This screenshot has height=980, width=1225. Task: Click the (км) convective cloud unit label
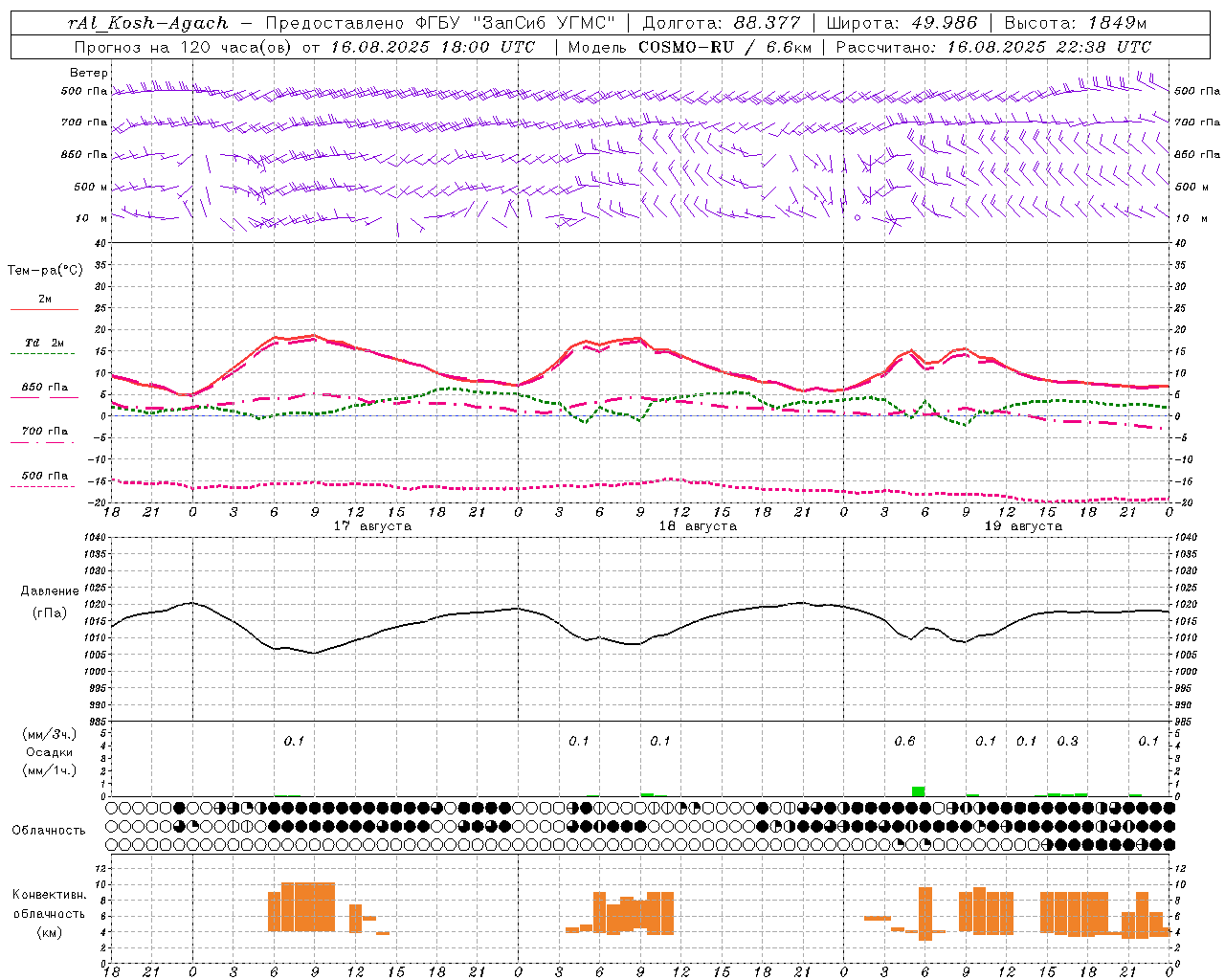(x=50, y=932)
